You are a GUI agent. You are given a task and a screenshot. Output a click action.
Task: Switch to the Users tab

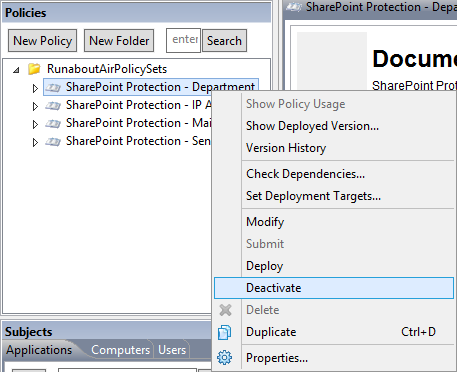pyautogui.click(x=172, y=350)
